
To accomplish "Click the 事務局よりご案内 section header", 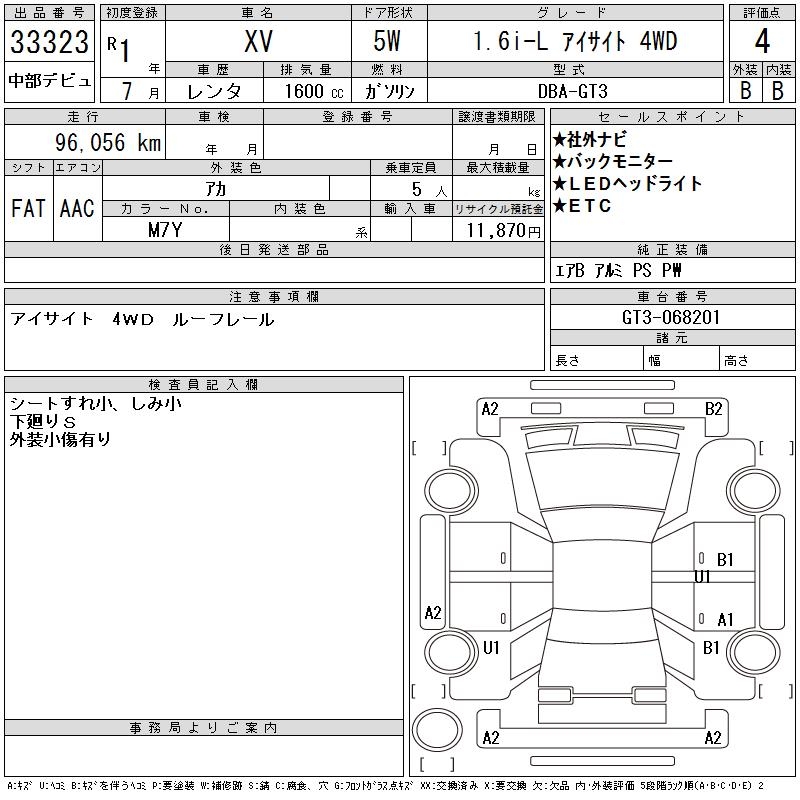I will (204, 728).
